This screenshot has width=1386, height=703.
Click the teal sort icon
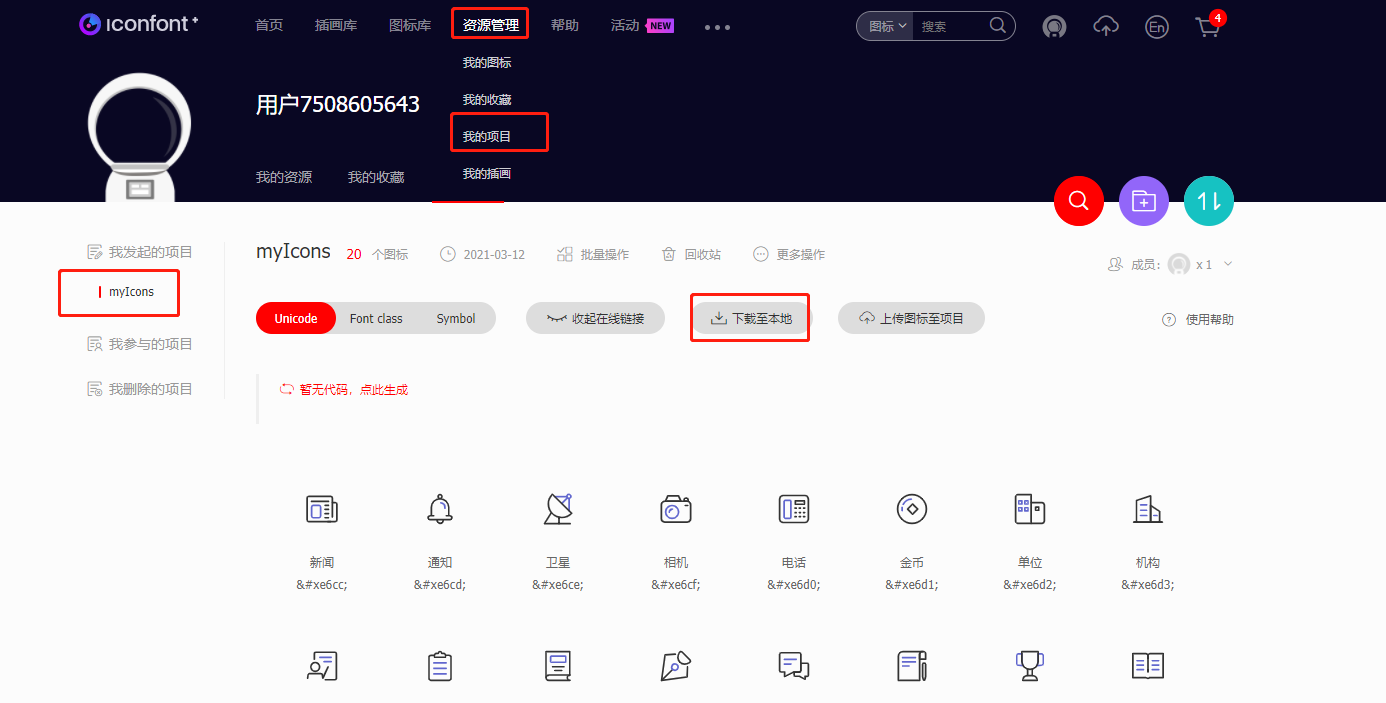pyautogui.click(x=1208, y=200)
